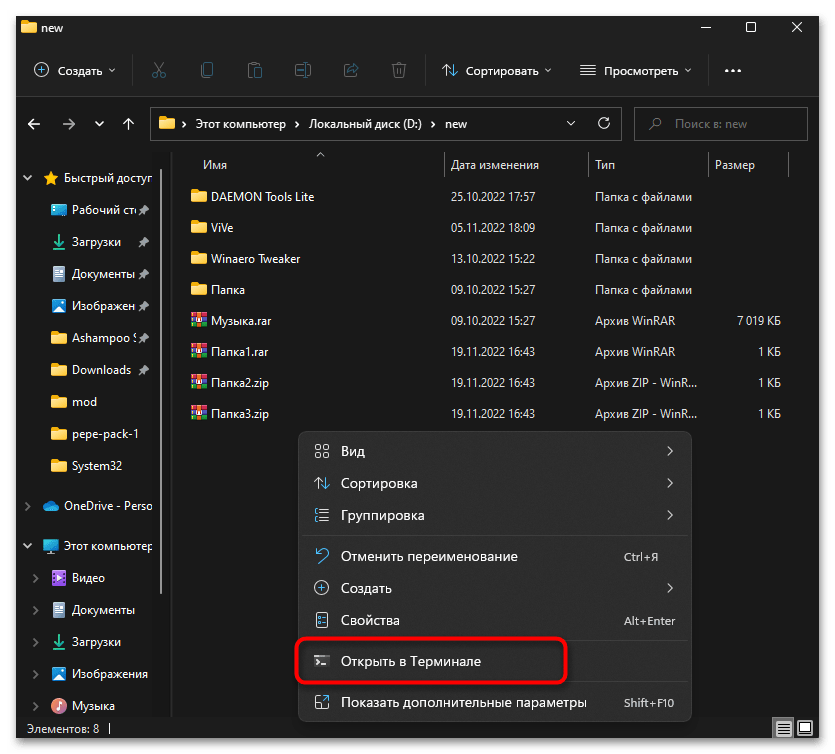
Task: Click the Rename icon in toolbar
Action: click(303, 70)
